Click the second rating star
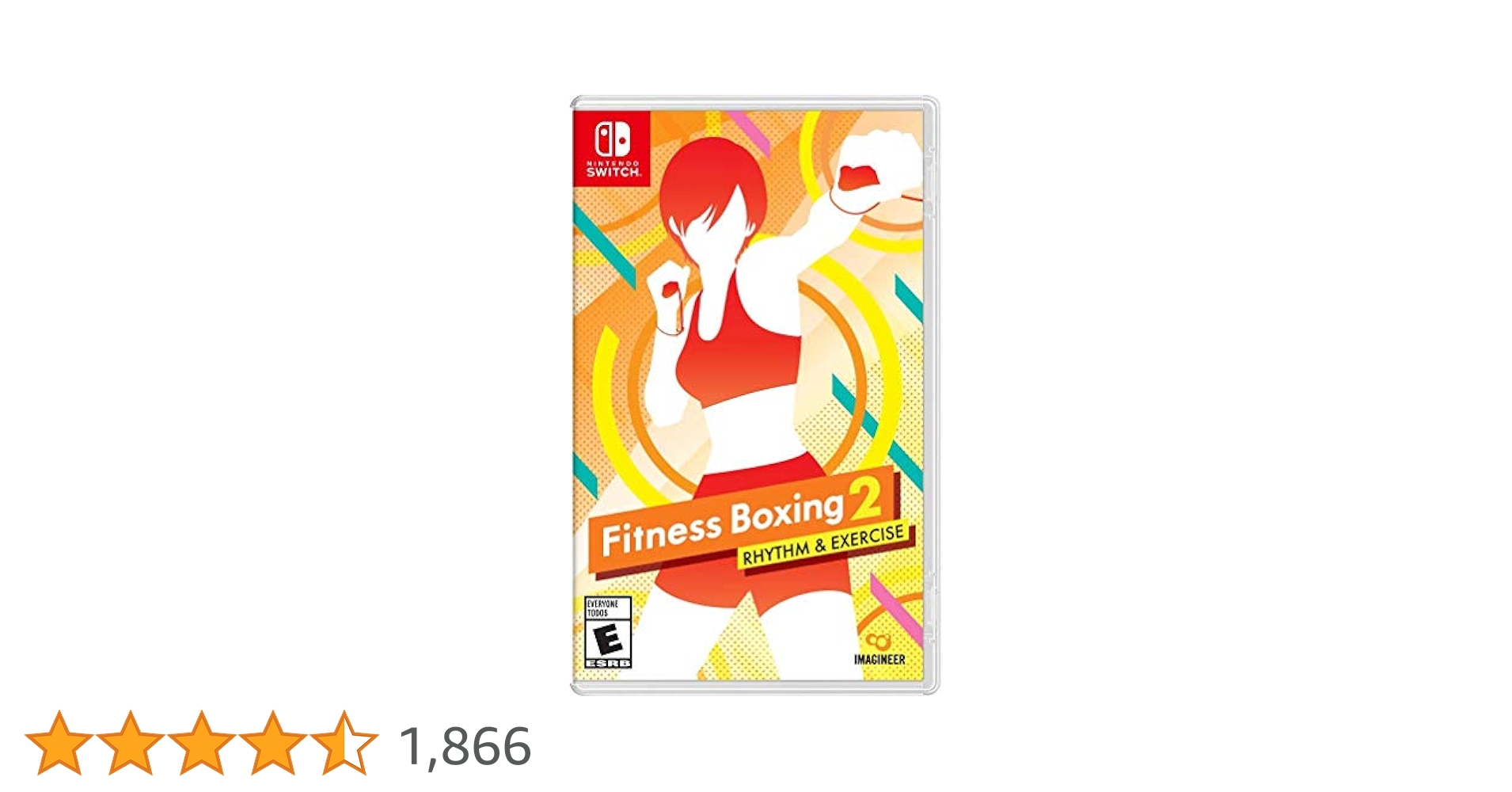Viewport: 1512px width, 792px height. point(130,744)
